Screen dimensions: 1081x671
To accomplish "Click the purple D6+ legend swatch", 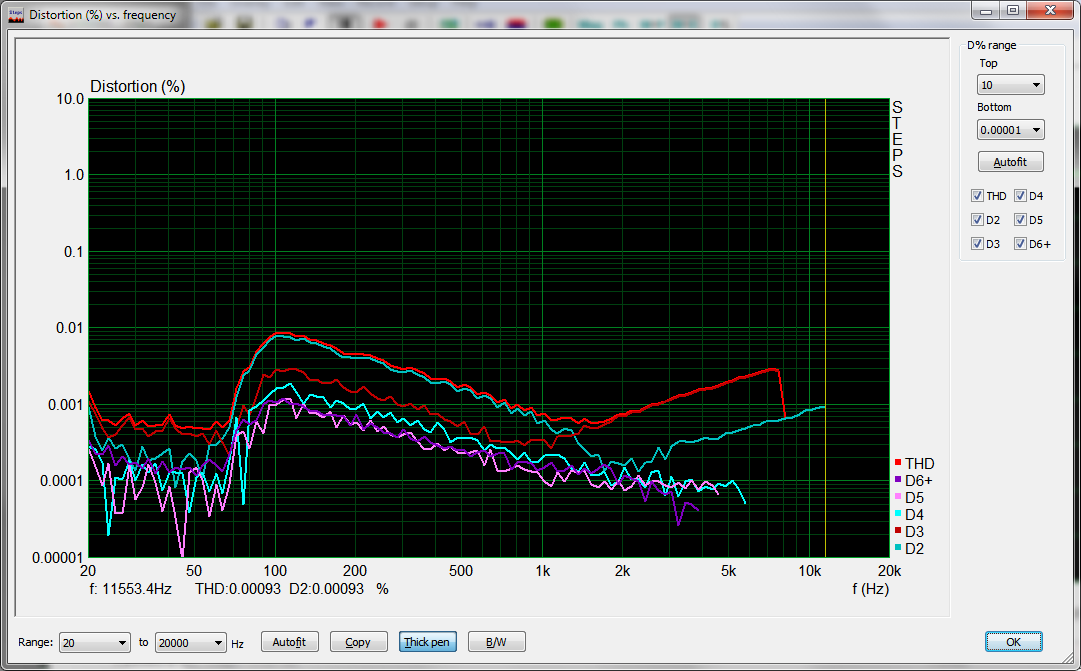I will coord(898,480).
